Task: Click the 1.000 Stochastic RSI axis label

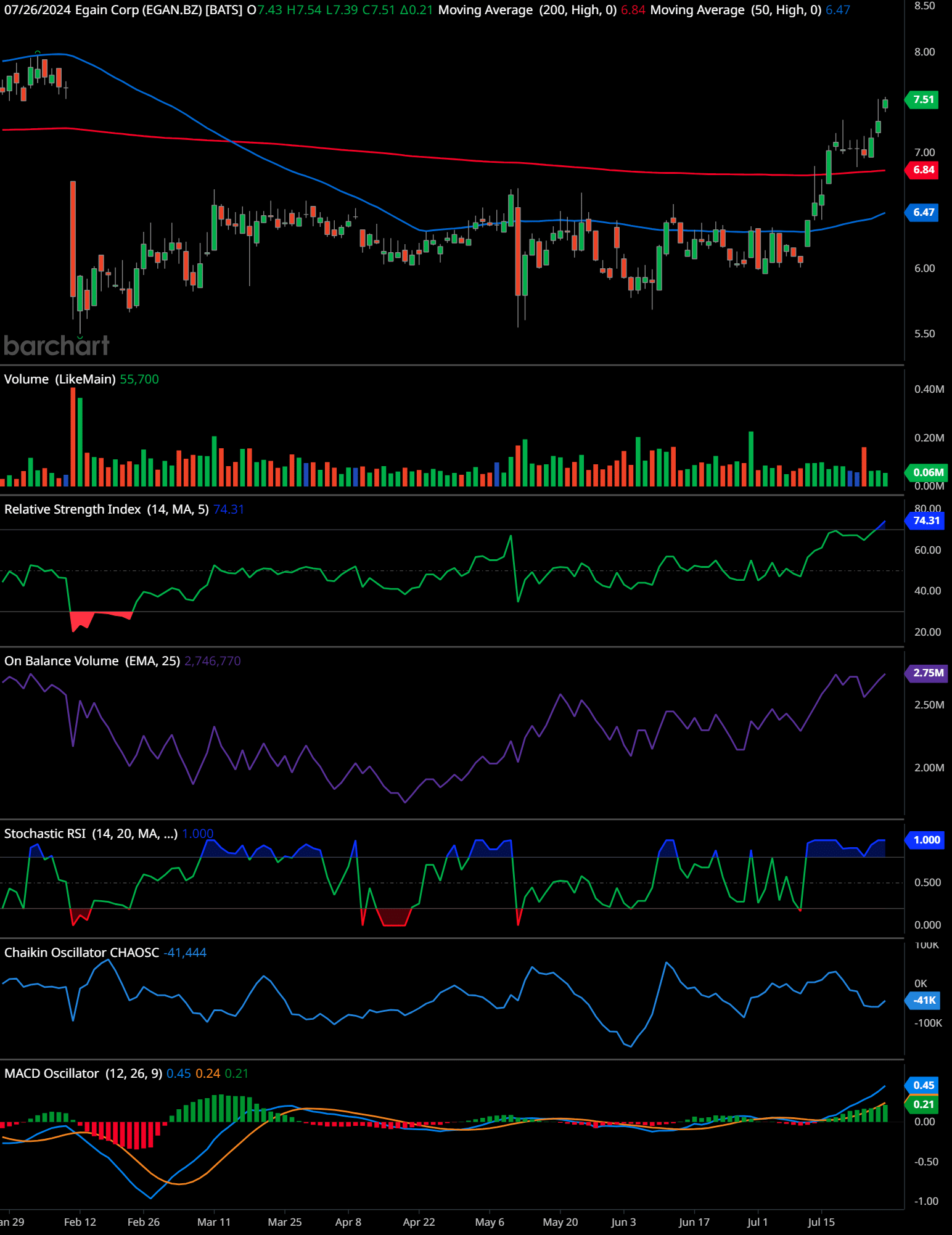Action: [925, 840]
